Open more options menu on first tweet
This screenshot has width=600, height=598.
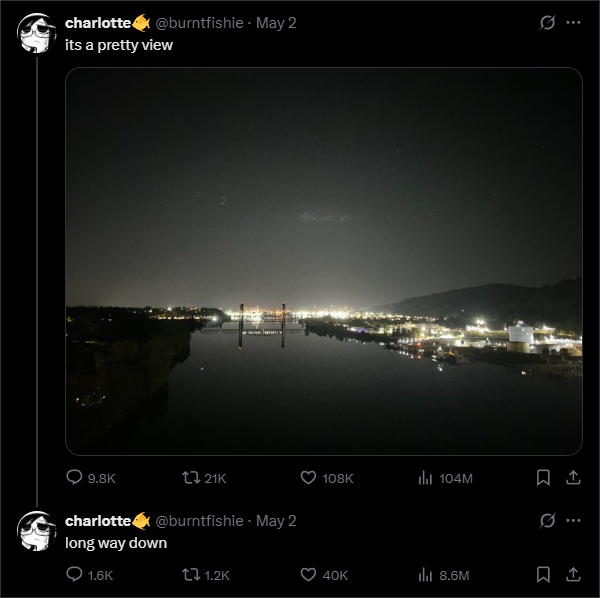pos(573,23)
